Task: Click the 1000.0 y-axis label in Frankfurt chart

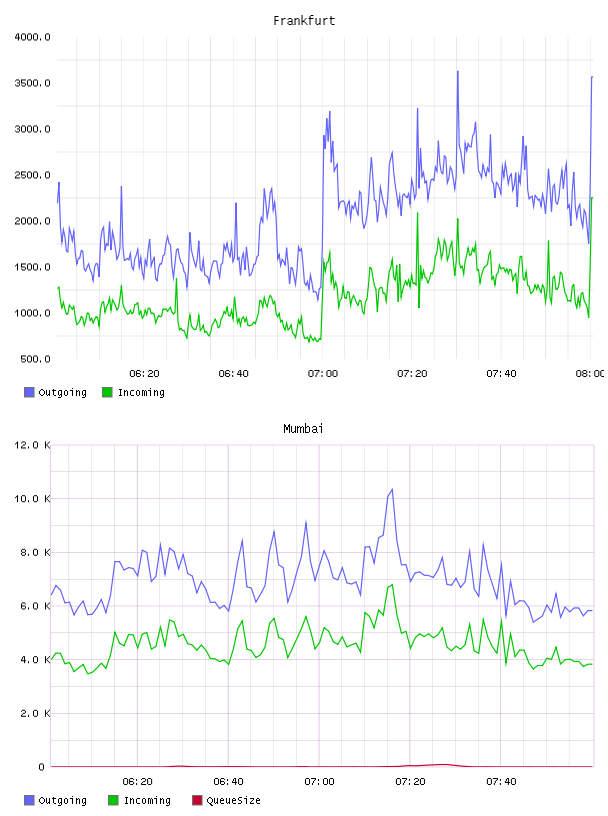Action: tap(32, 313)
